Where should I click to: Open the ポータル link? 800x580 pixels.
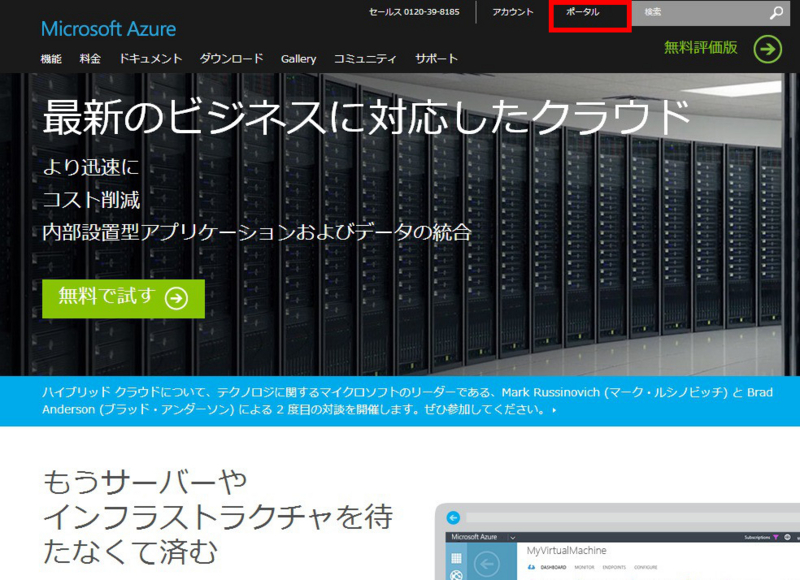[582, 12]
